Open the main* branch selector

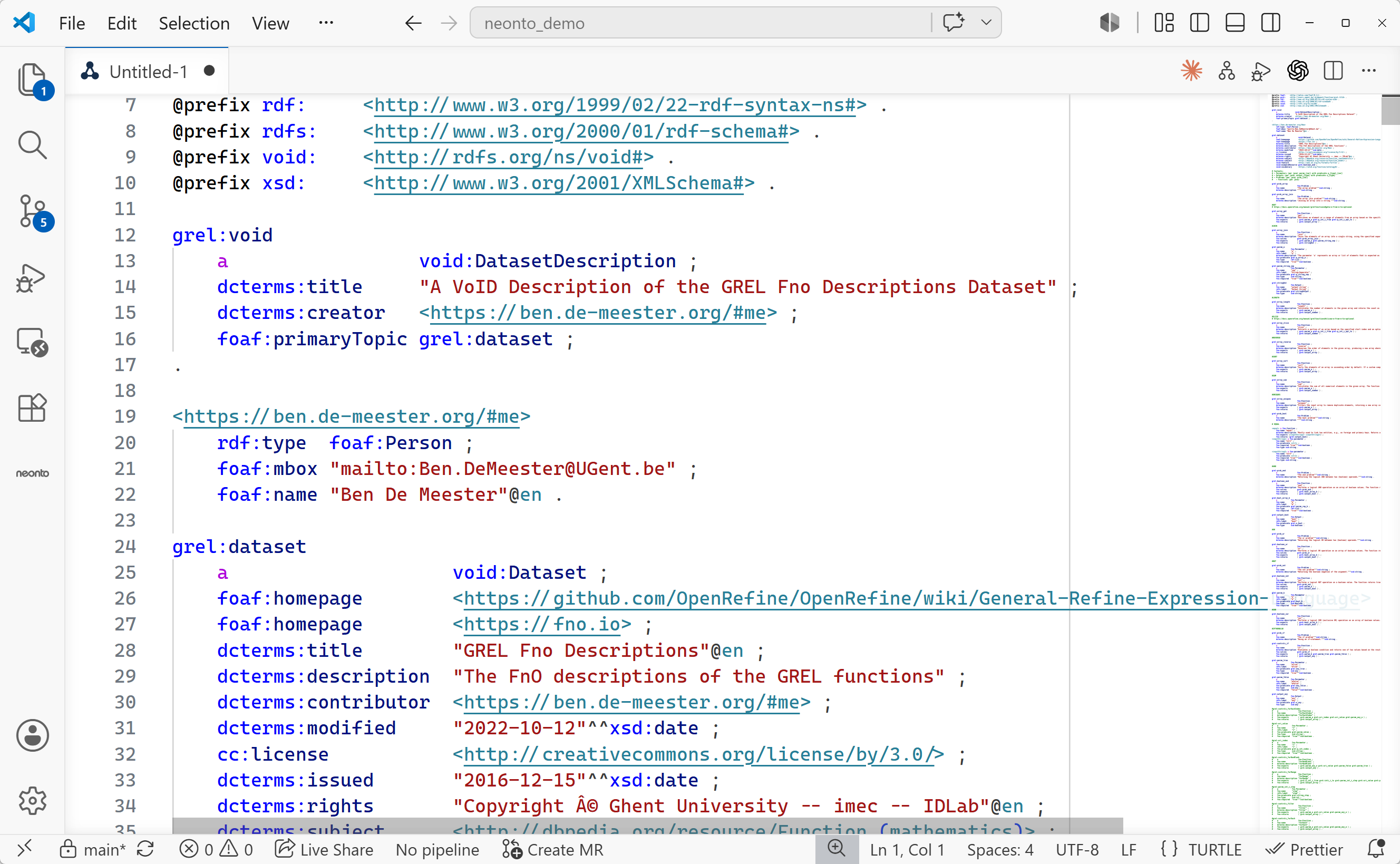click(93, 849)
